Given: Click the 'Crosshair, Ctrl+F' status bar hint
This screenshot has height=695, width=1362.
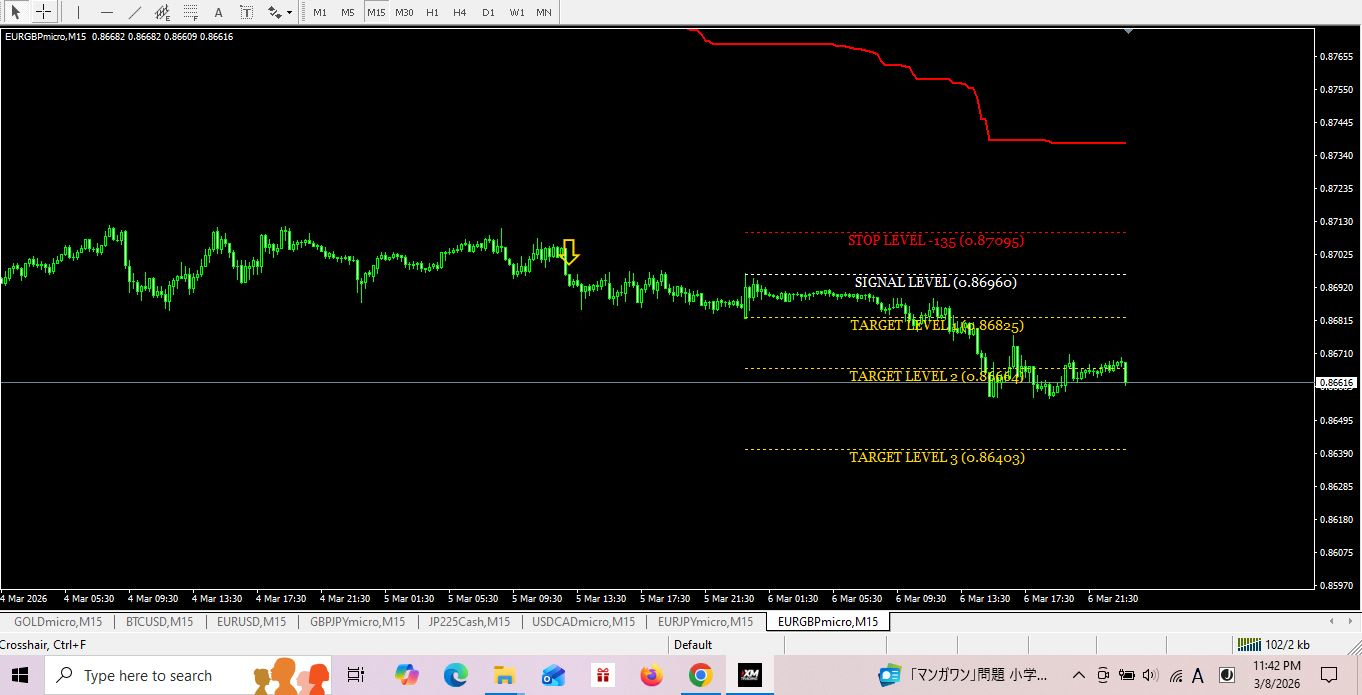Looking at the screenshot, I should click(43, 645).
